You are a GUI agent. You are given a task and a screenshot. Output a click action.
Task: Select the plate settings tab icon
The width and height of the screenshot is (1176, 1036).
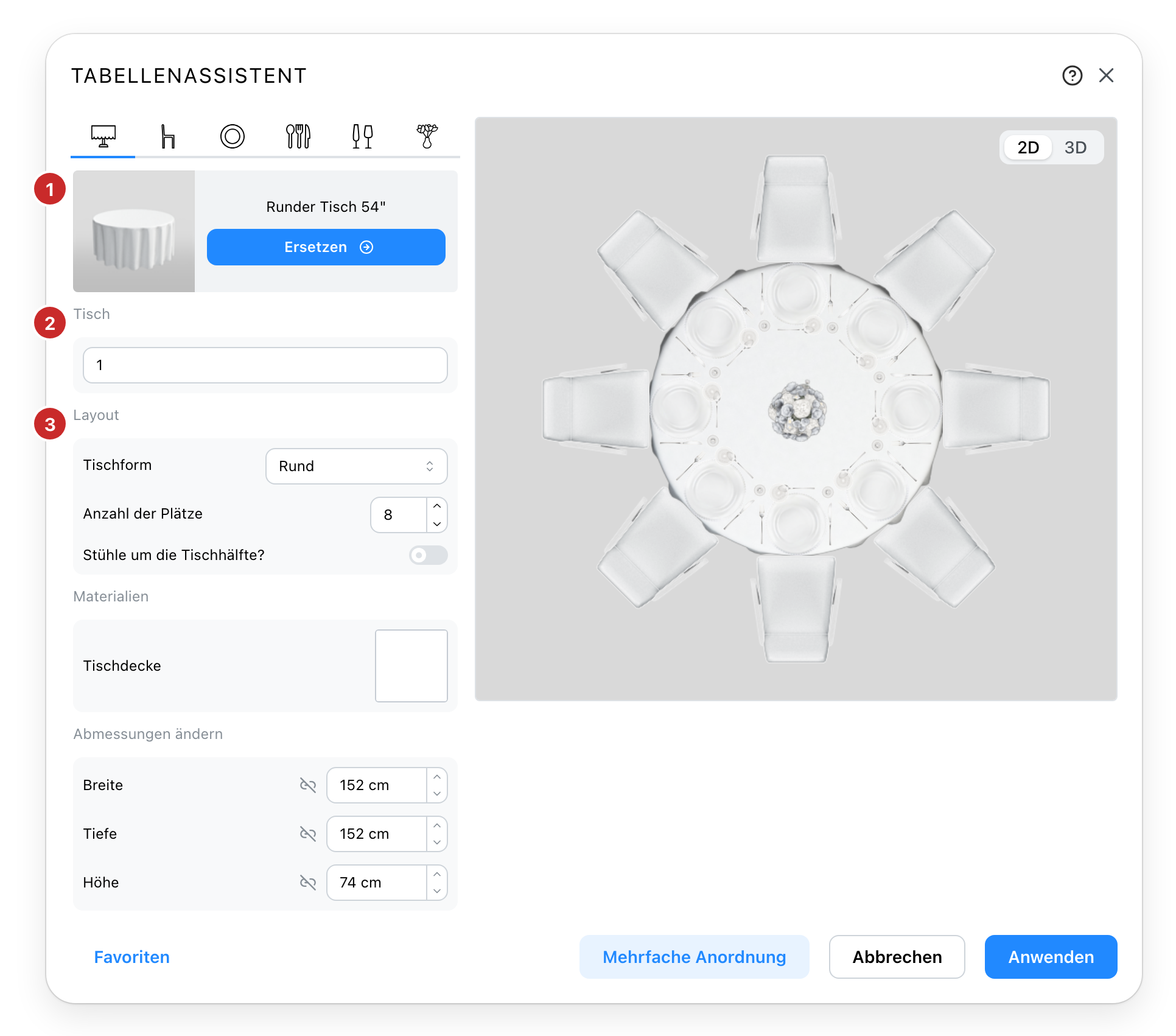tap(232, 136)
